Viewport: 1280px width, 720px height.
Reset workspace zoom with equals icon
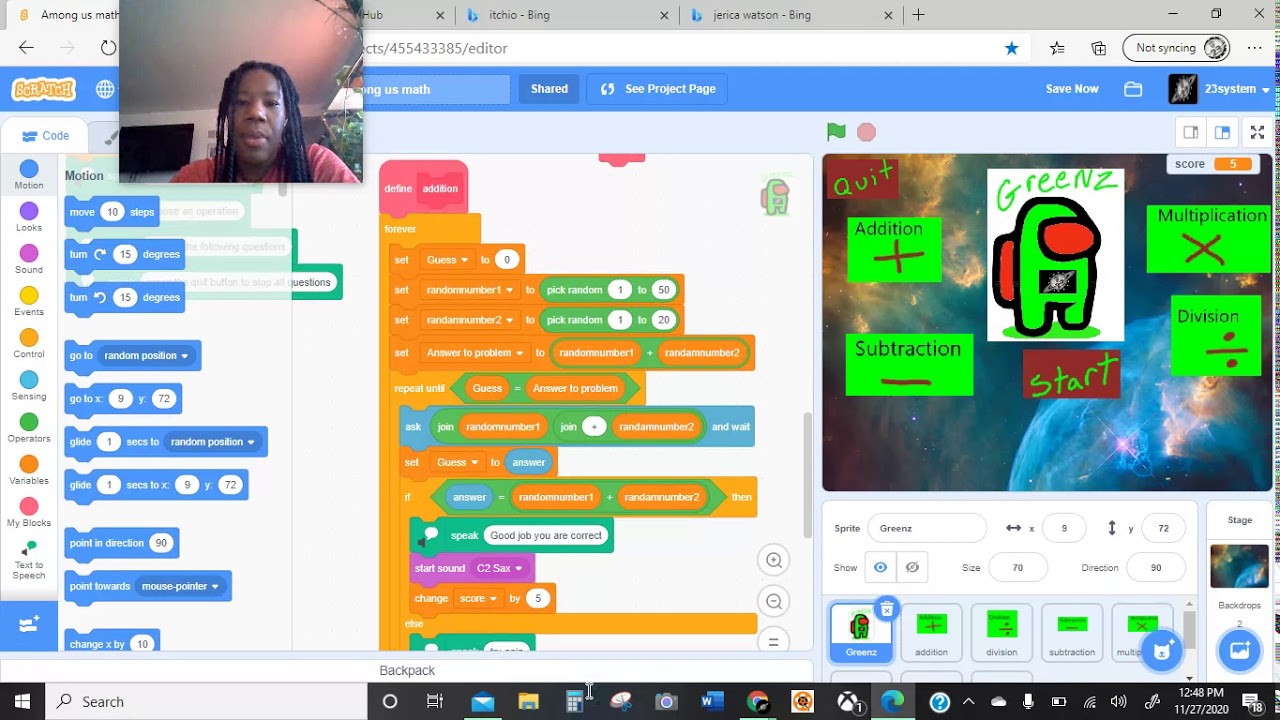click(774, 641)
